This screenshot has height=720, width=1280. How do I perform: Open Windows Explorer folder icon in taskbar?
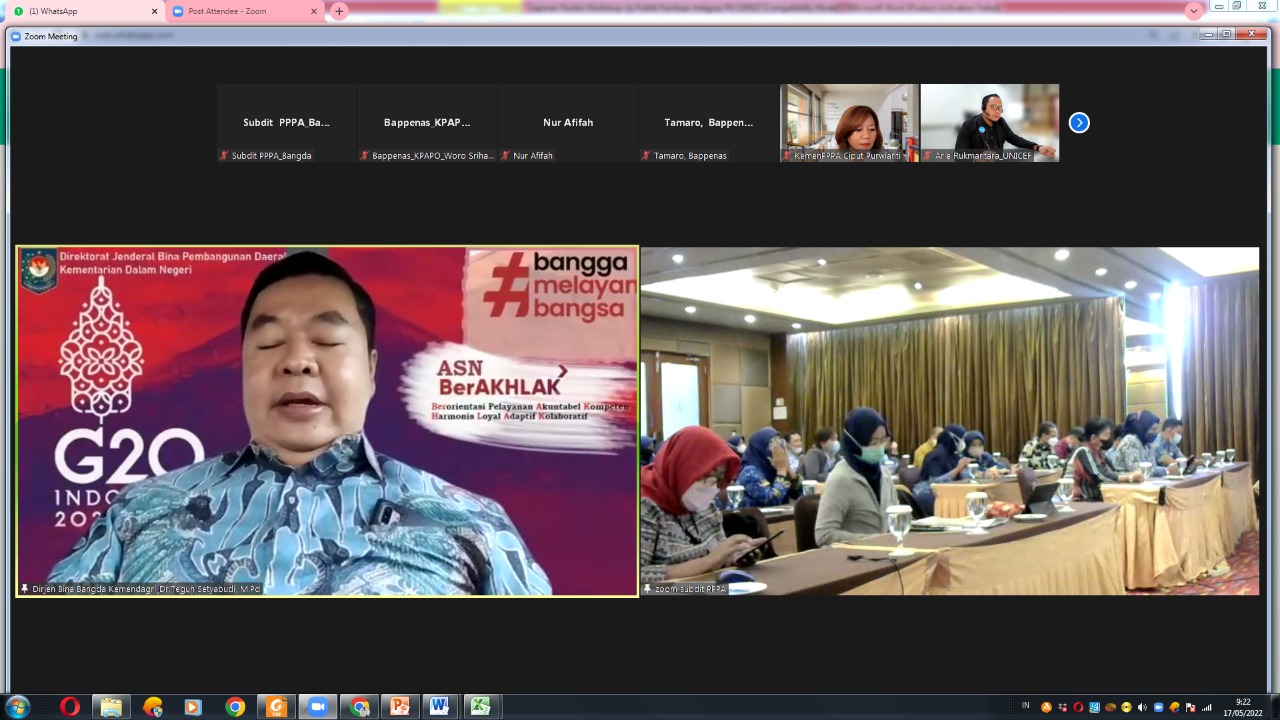(111, 707)
